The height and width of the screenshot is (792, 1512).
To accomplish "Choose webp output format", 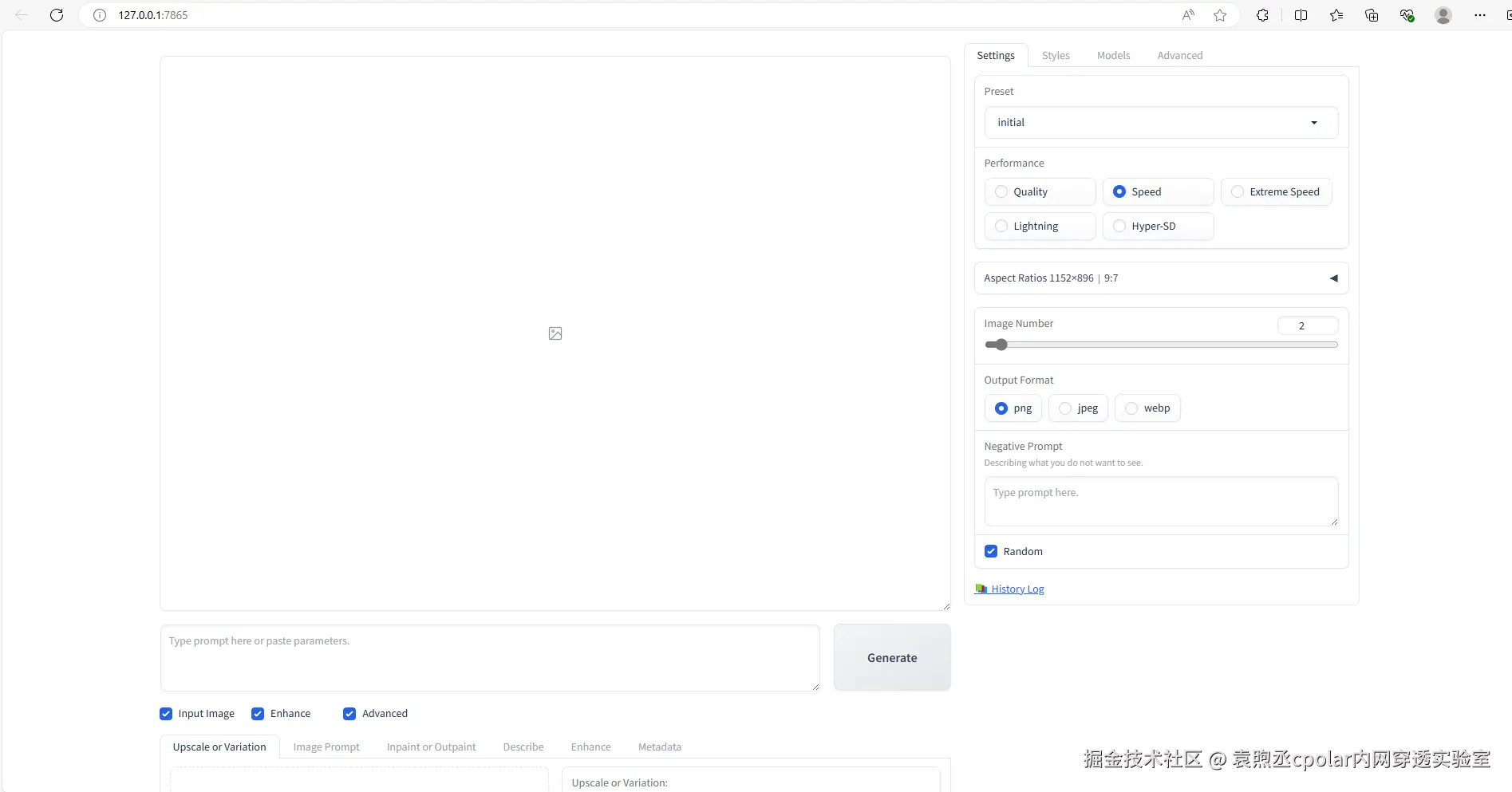I will coord(1147,408).
